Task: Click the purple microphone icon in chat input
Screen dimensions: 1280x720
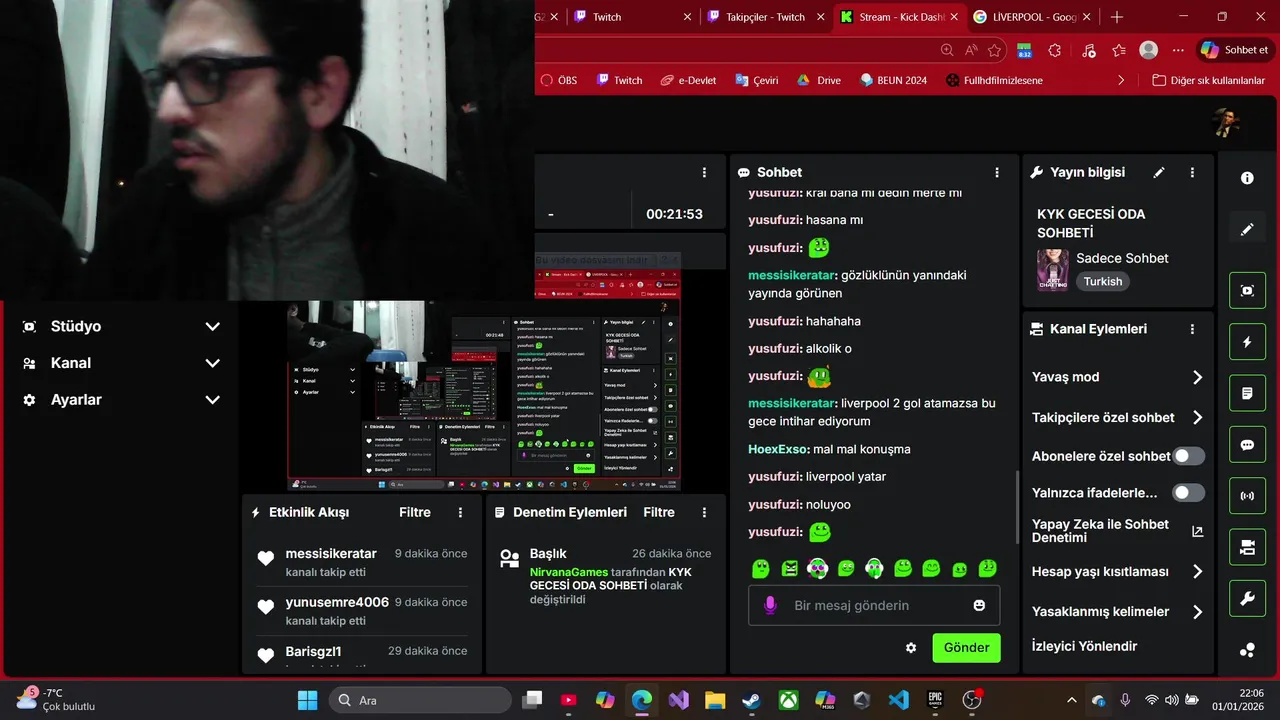Action: (770, 605)
